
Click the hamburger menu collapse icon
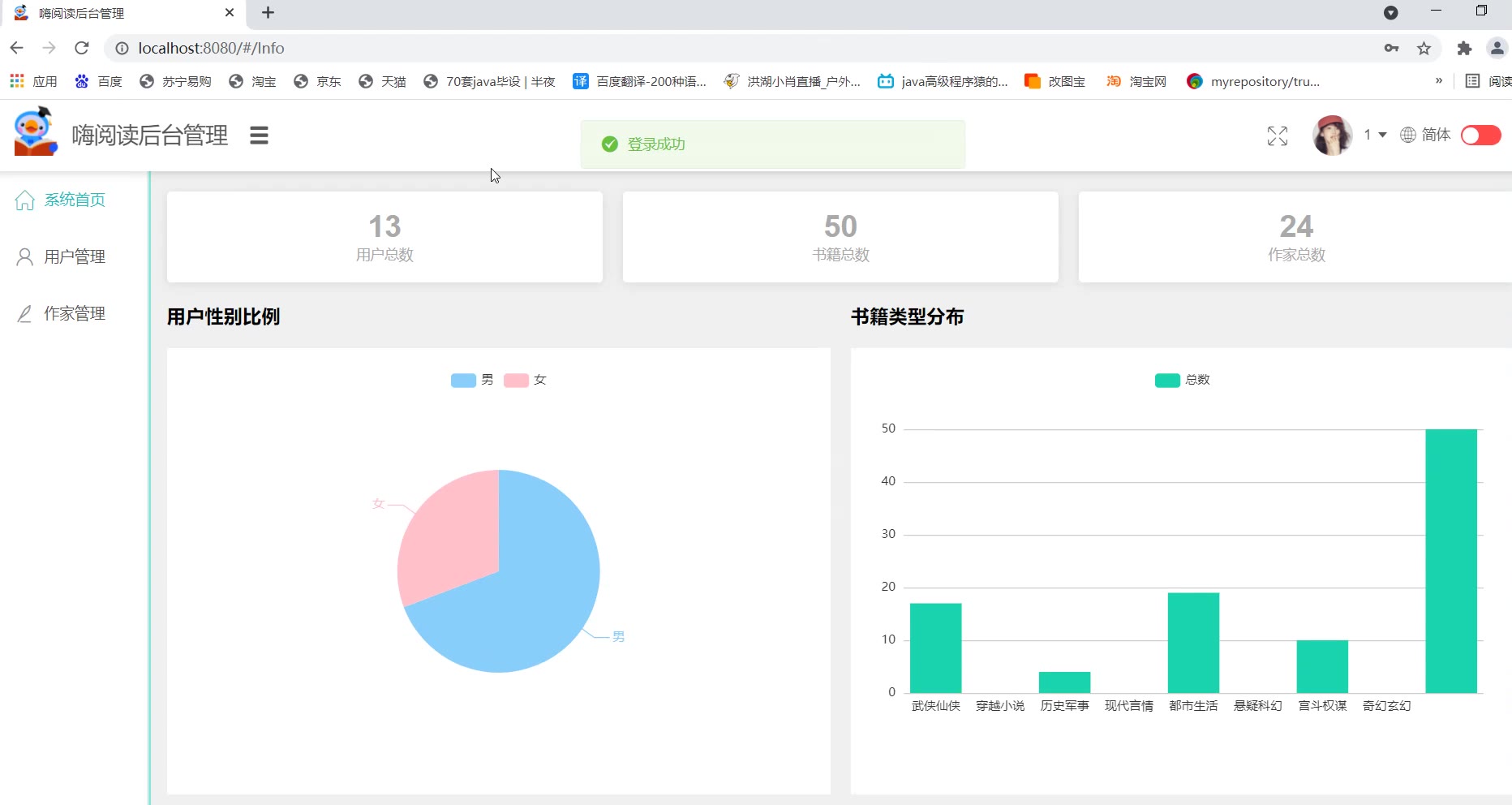click(259, 136)
